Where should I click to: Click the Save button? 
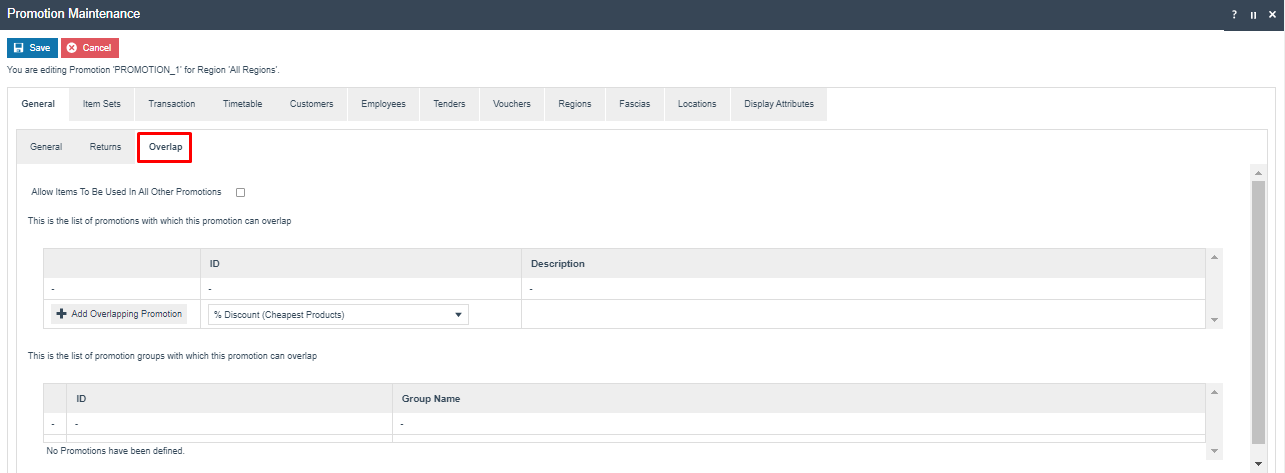(x=32, y=48)
